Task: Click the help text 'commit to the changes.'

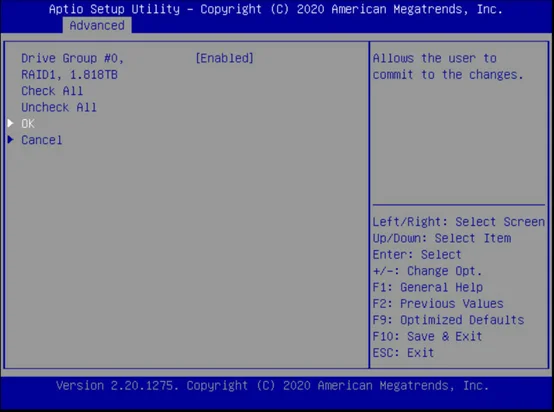Action: pyautogui.click(x=448, y=75)
